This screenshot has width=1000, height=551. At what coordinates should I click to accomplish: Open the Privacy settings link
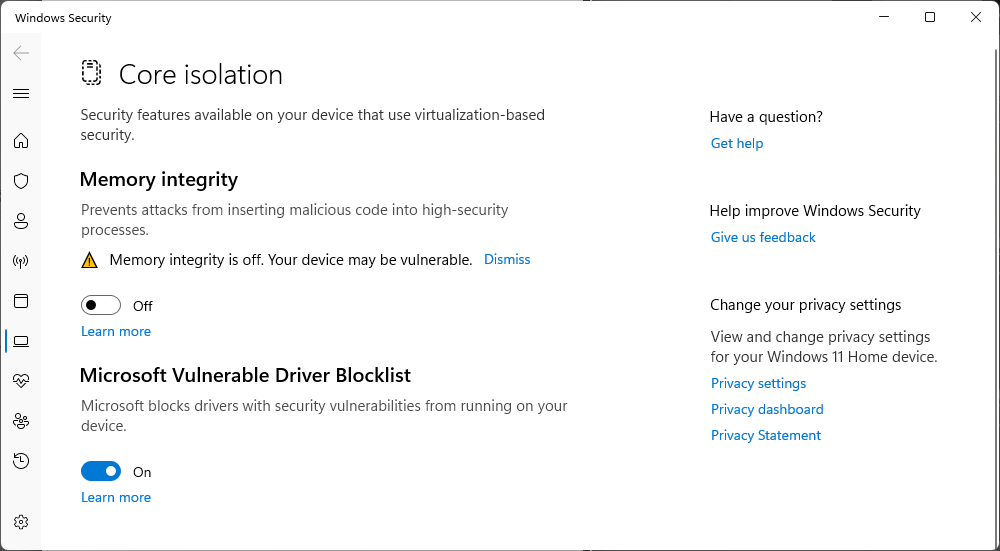coord(758,383)
